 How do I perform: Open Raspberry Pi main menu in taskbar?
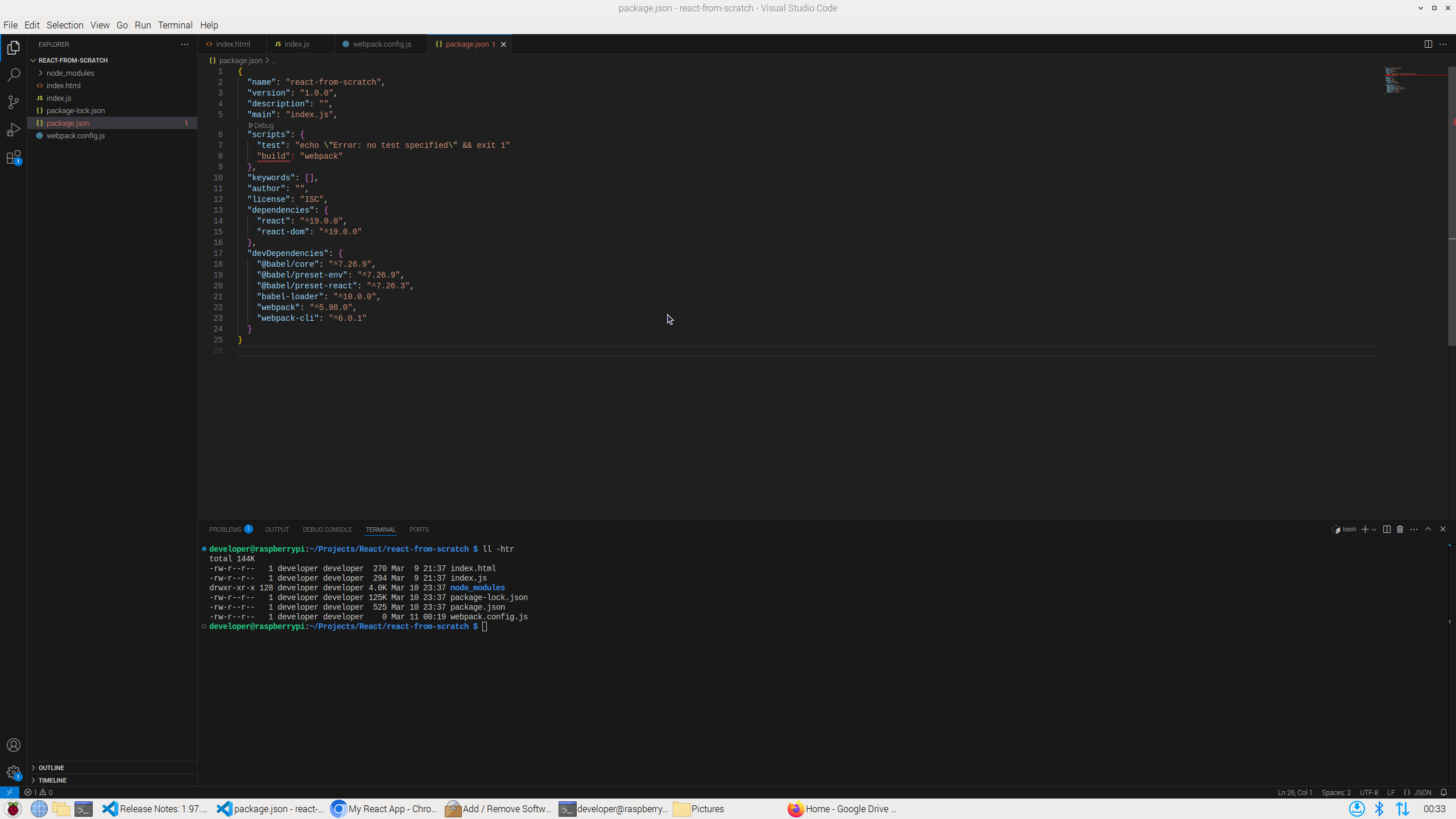(x=13, y=809)
